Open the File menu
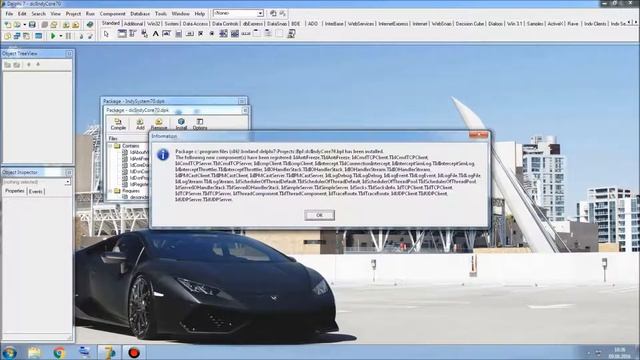 pos(9,13)
